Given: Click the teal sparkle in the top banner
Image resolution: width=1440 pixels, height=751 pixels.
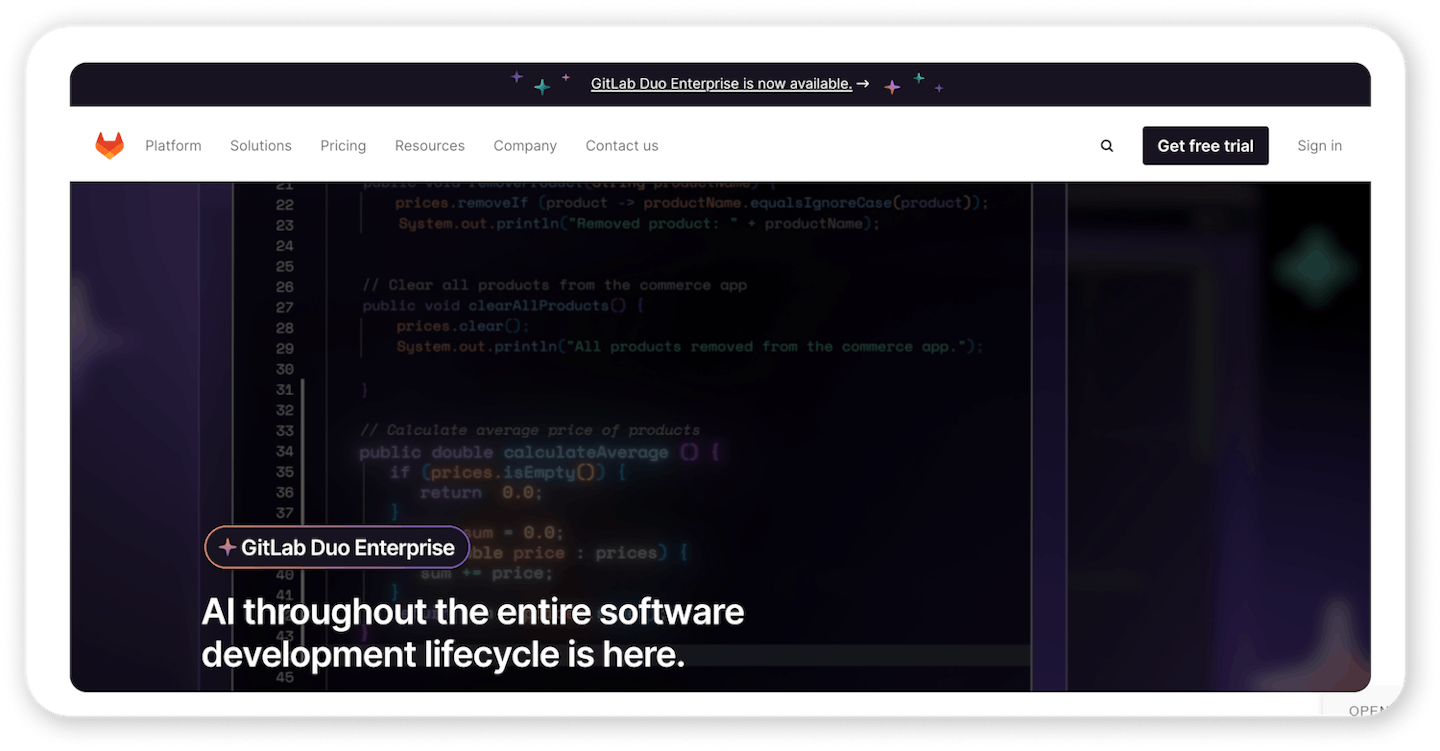Looking at the screenshot, I should 917,76.
